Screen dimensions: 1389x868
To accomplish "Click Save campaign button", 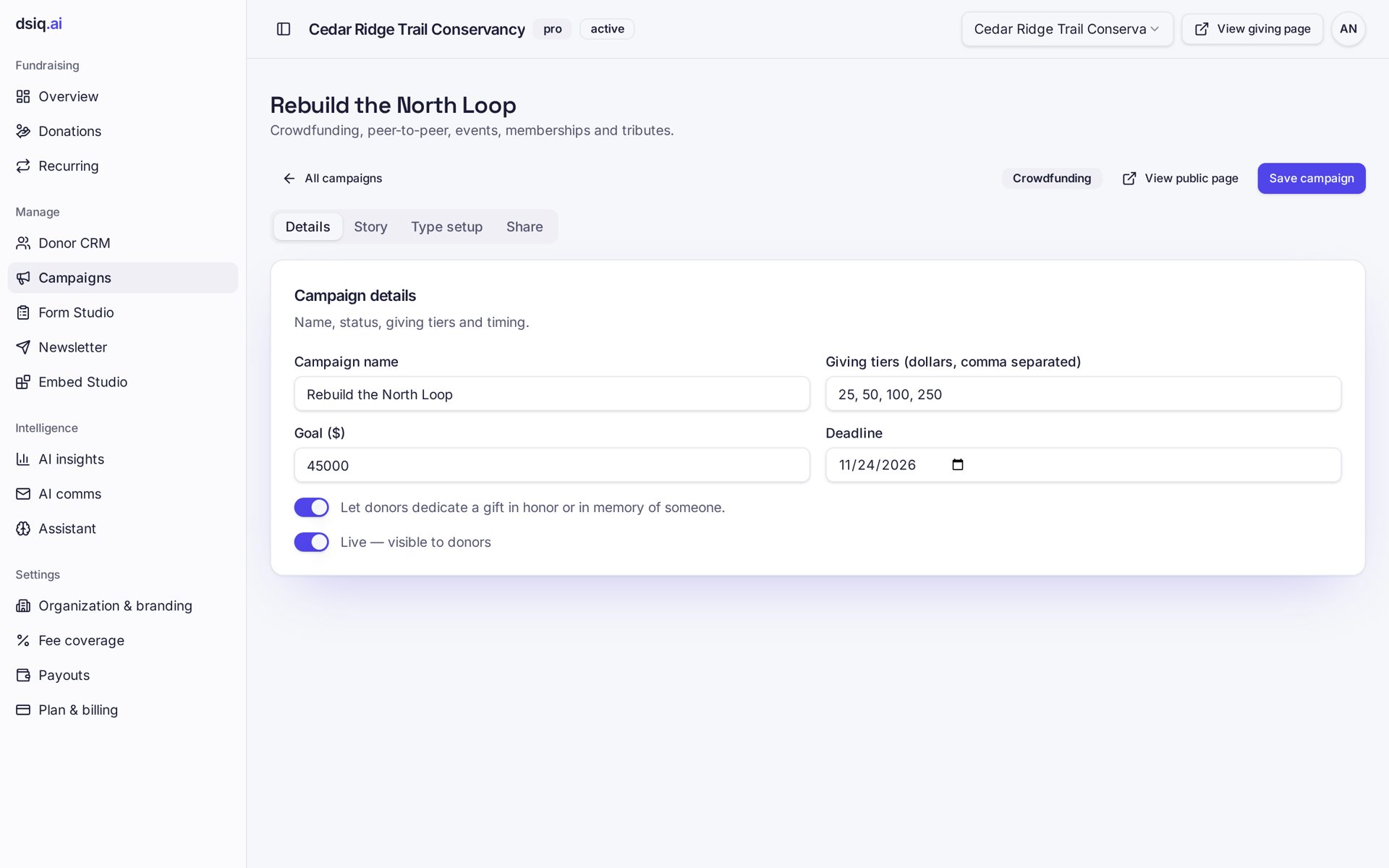I will click(x=1311, y=178).
